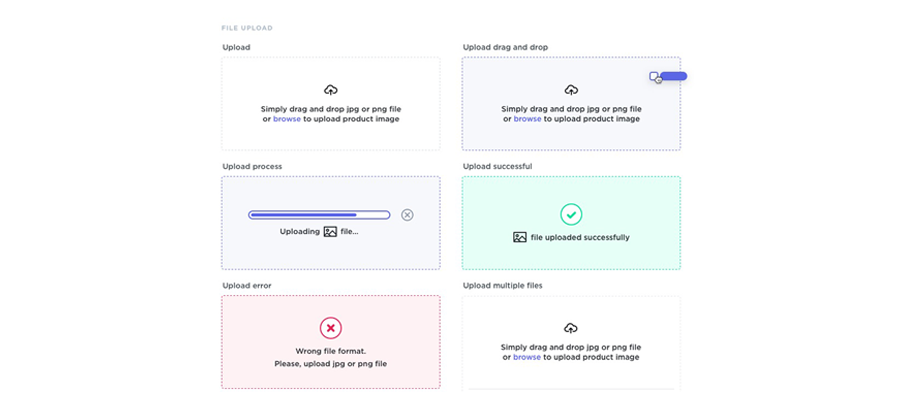900x400 pixels.
Task: Click the "file uploaded successfully" text
Action: [x=580, y=238]
